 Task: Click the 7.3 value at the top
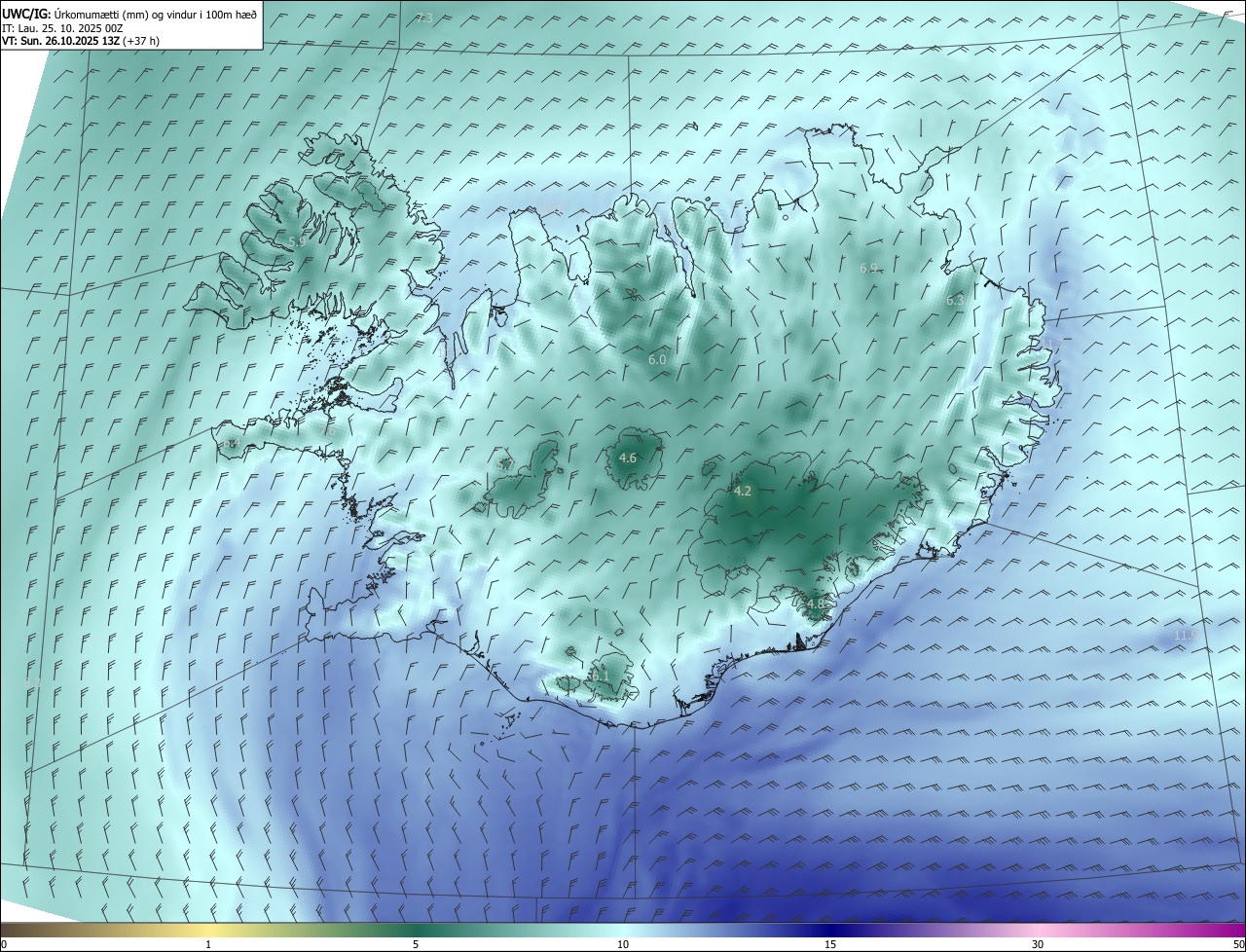(x=424, y=18)
